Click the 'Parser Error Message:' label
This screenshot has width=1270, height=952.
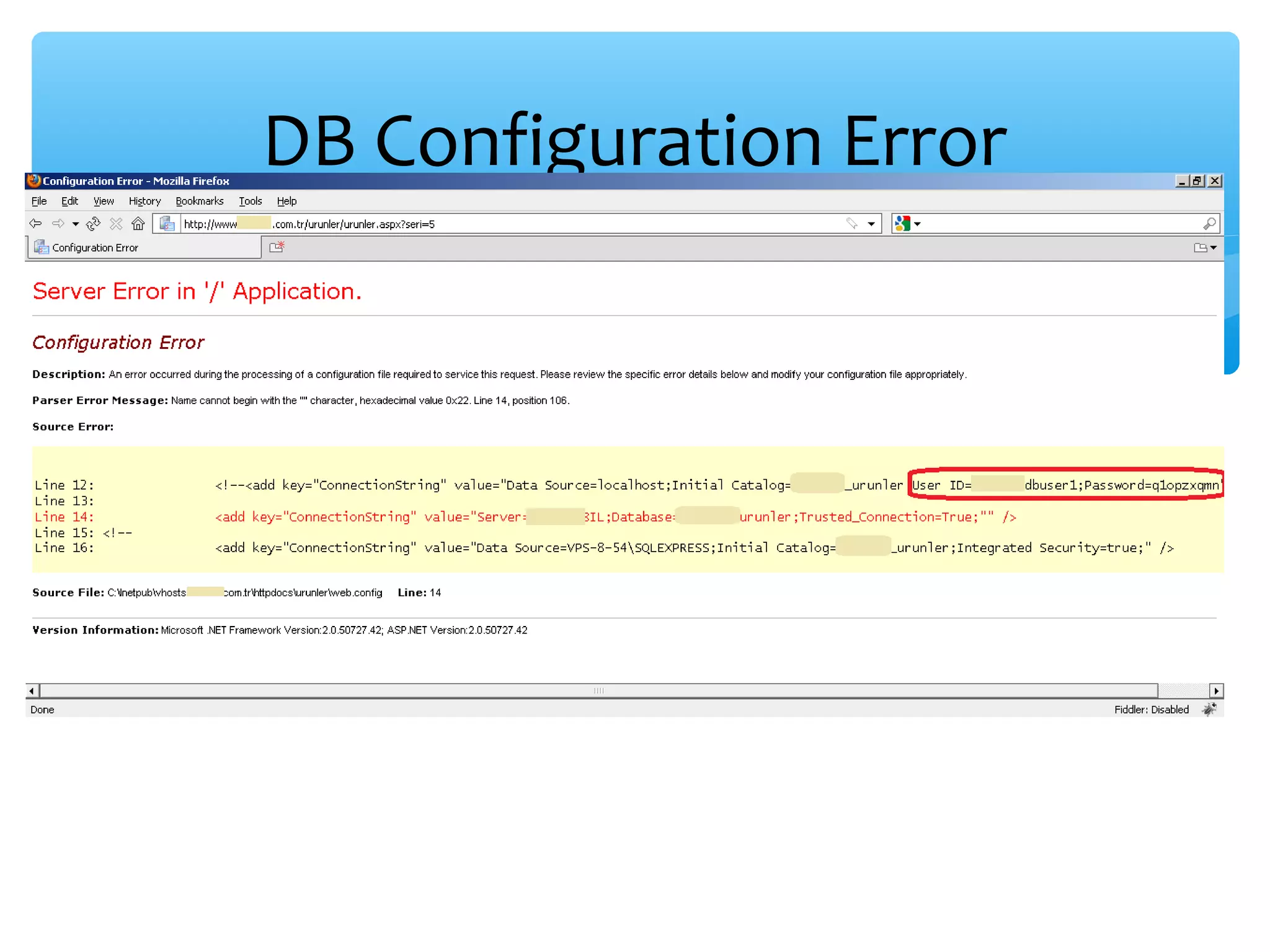(x=100, y=400)
